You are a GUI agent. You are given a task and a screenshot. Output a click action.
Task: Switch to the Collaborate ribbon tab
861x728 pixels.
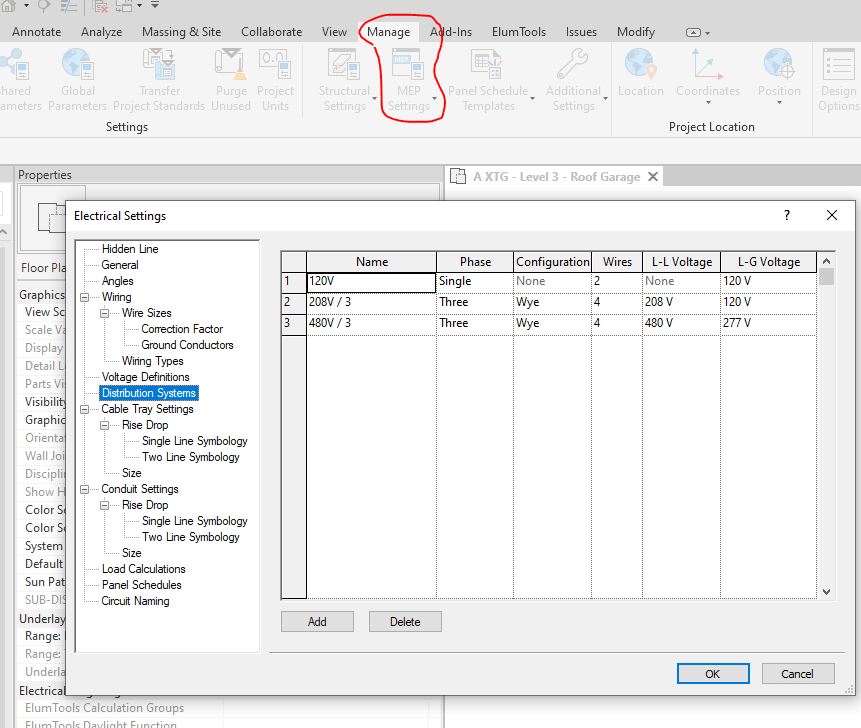271,31
